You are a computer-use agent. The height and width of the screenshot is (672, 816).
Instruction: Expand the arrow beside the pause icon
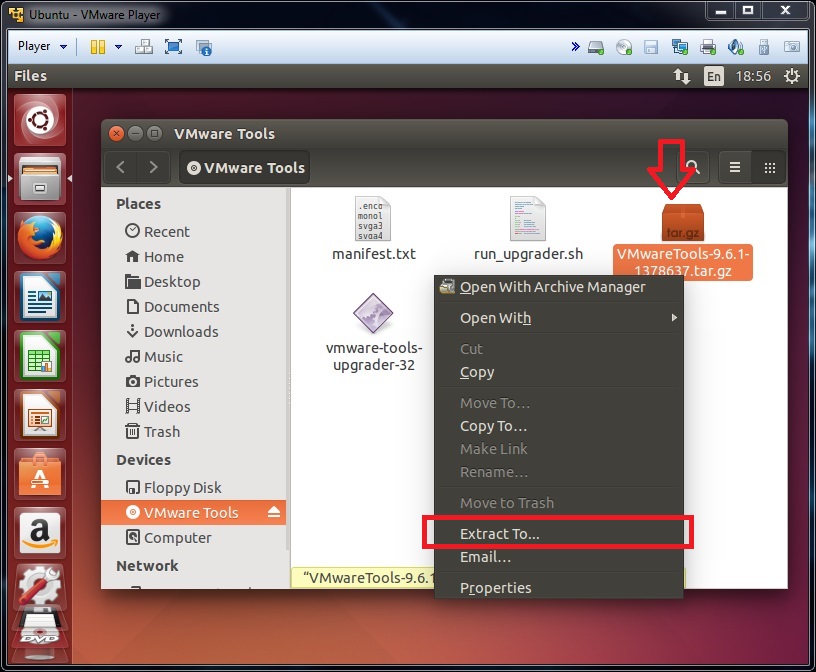[119, 47]
